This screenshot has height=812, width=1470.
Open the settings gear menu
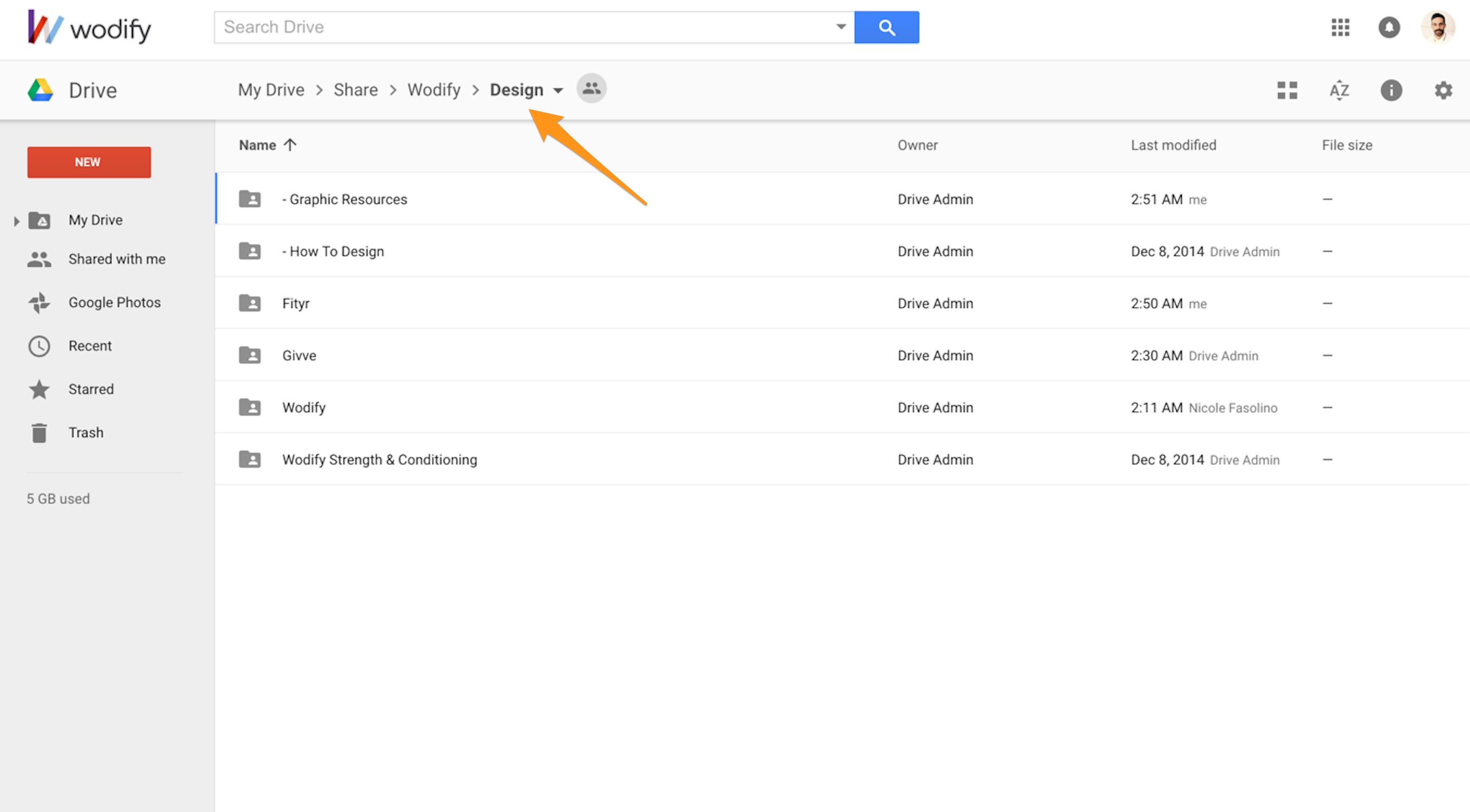[x=1443, y=90]
